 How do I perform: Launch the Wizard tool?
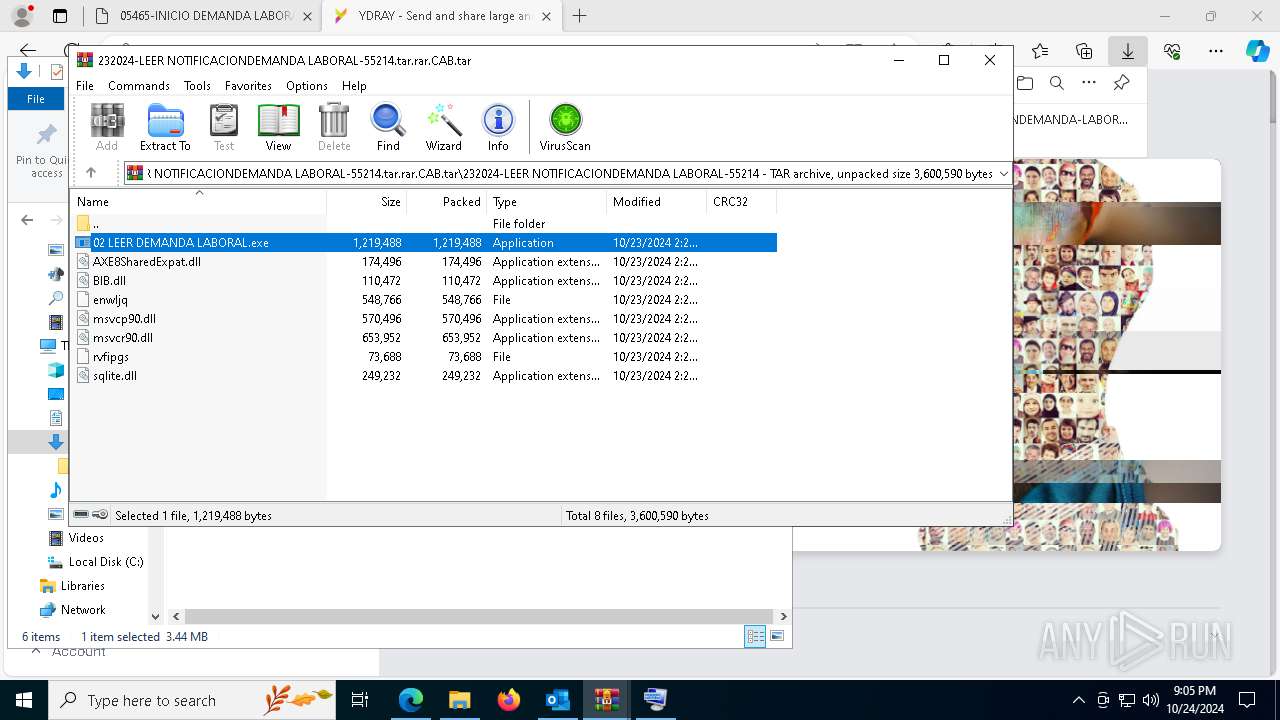(x=443, y=127)
